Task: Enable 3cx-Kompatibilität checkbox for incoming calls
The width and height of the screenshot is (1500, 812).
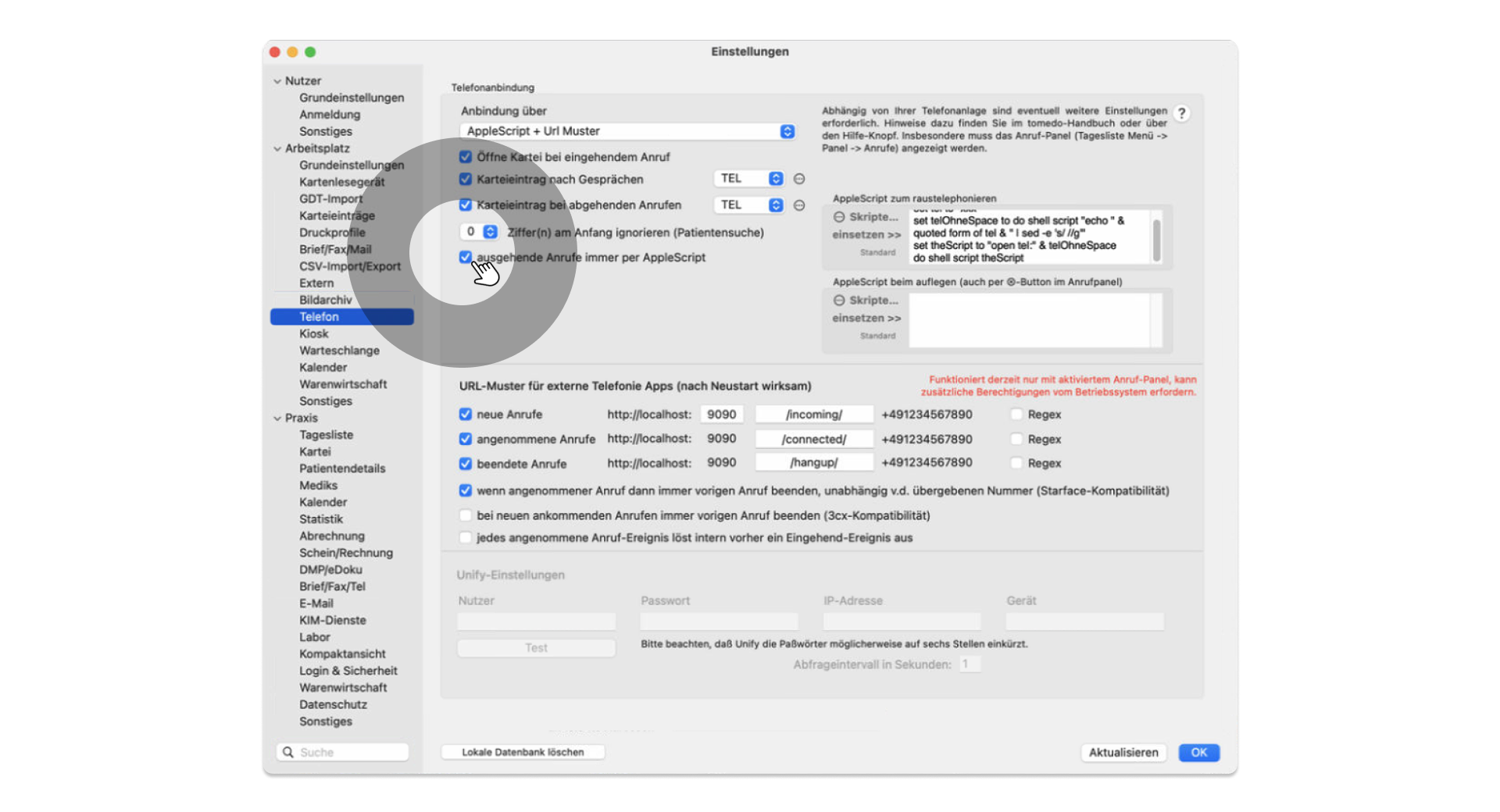Action: coord(466,515)
